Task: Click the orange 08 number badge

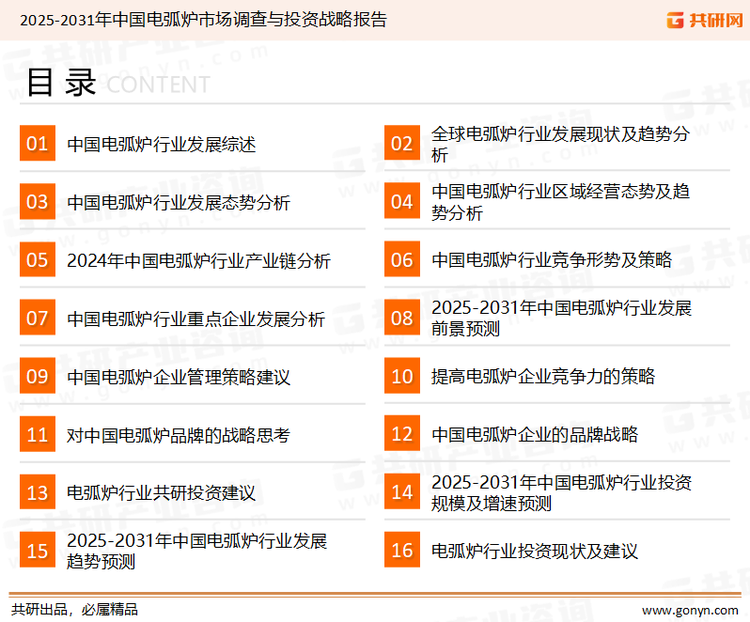Action: point(402,318)
